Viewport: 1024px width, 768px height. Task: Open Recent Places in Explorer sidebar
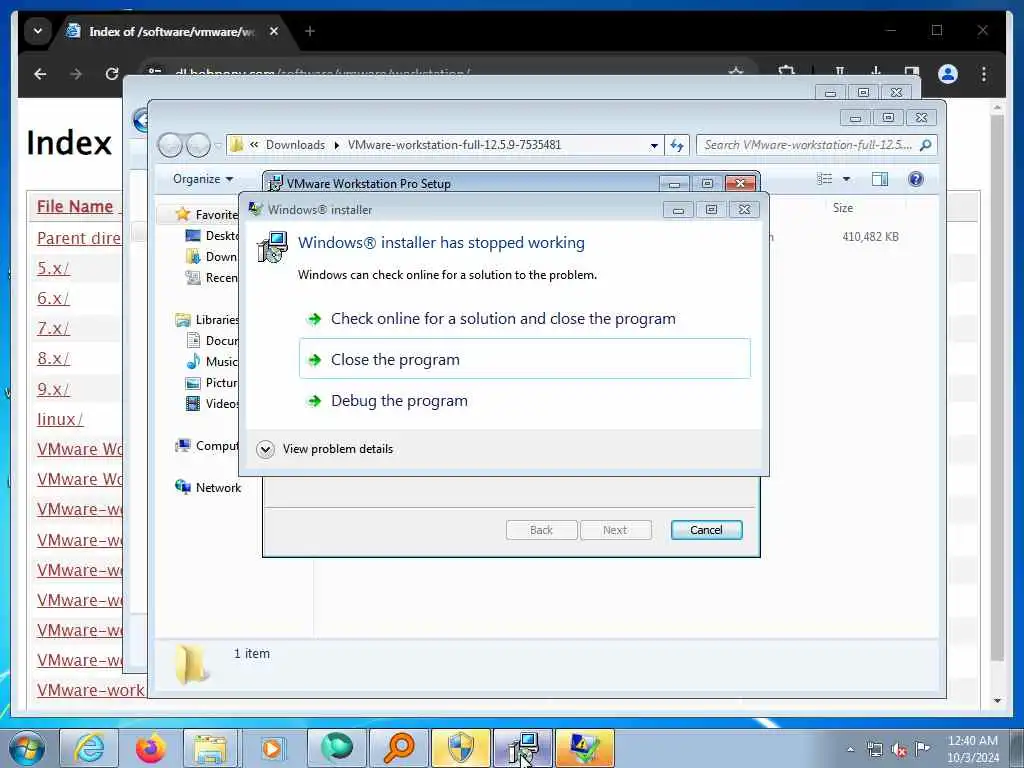point(212,278)
